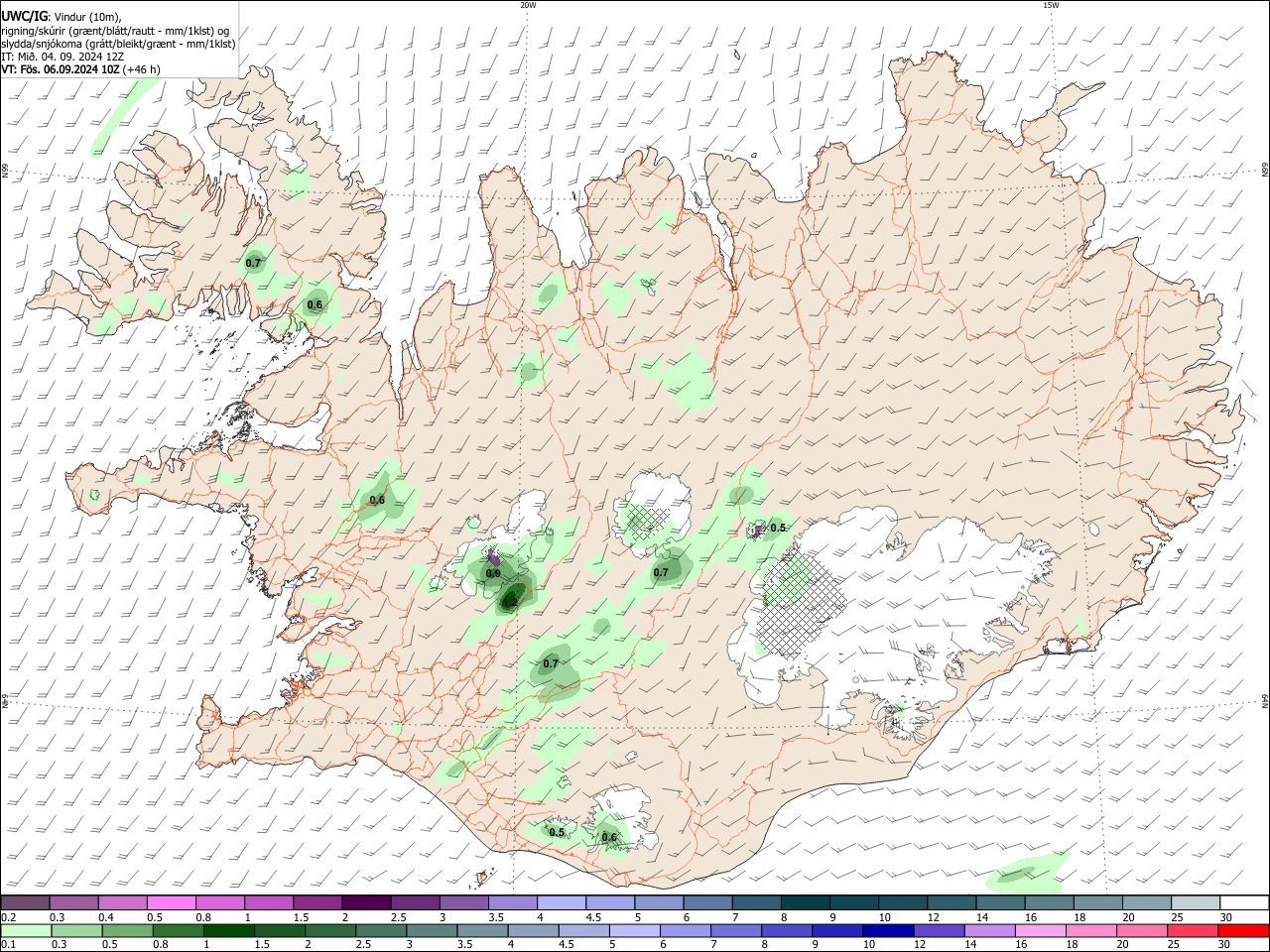1270x952 pixels.
Task: Click the 'rigning/skúrir' legend description line
Action: click(x=115, y=30)
